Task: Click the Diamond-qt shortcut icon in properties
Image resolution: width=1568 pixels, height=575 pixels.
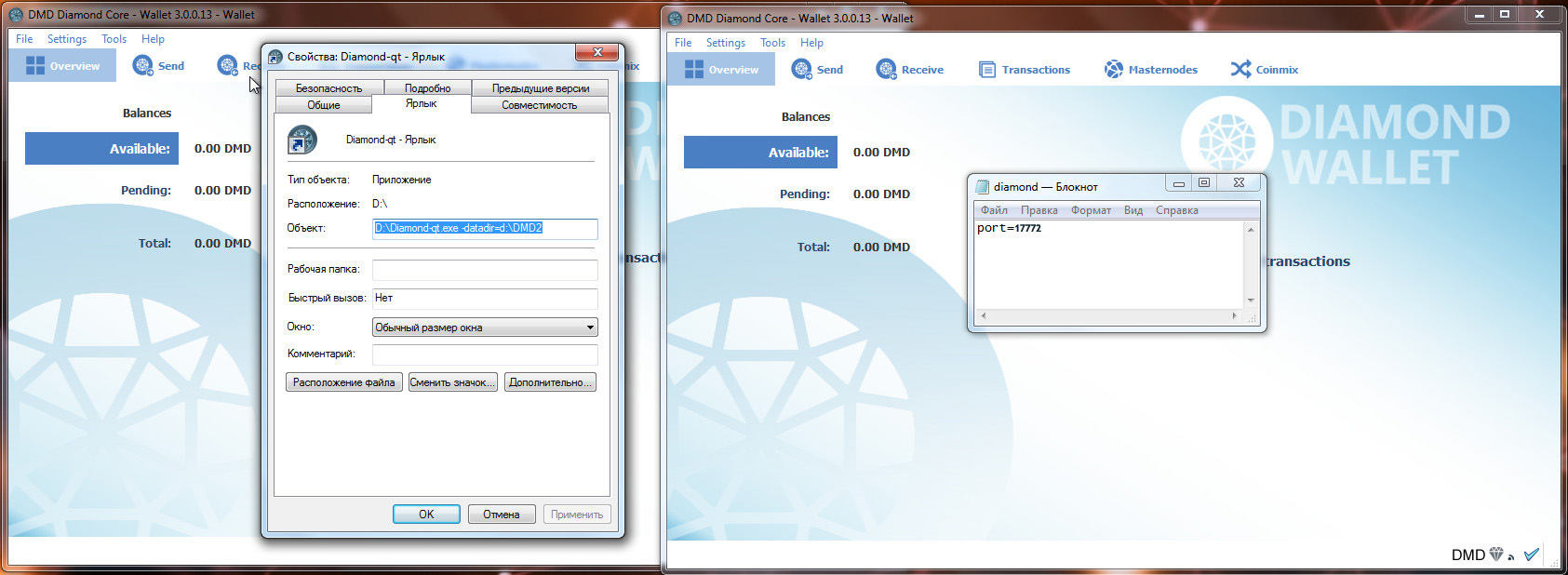Action: [302, 140]
